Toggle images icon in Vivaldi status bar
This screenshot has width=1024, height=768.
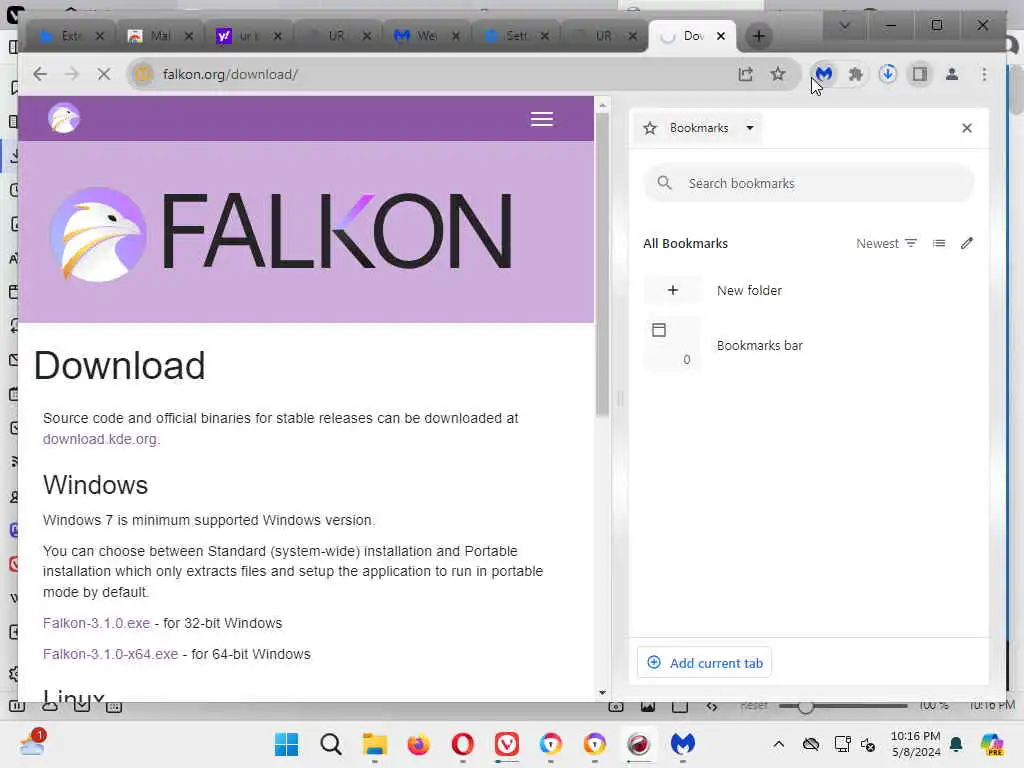pos(647,707)
